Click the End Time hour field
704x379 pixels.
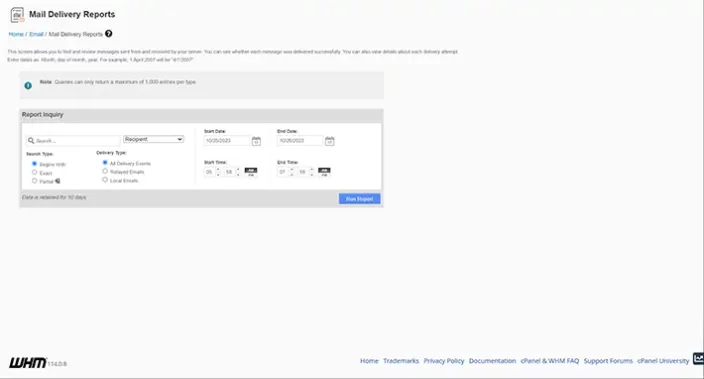click(x=283, y=172)
